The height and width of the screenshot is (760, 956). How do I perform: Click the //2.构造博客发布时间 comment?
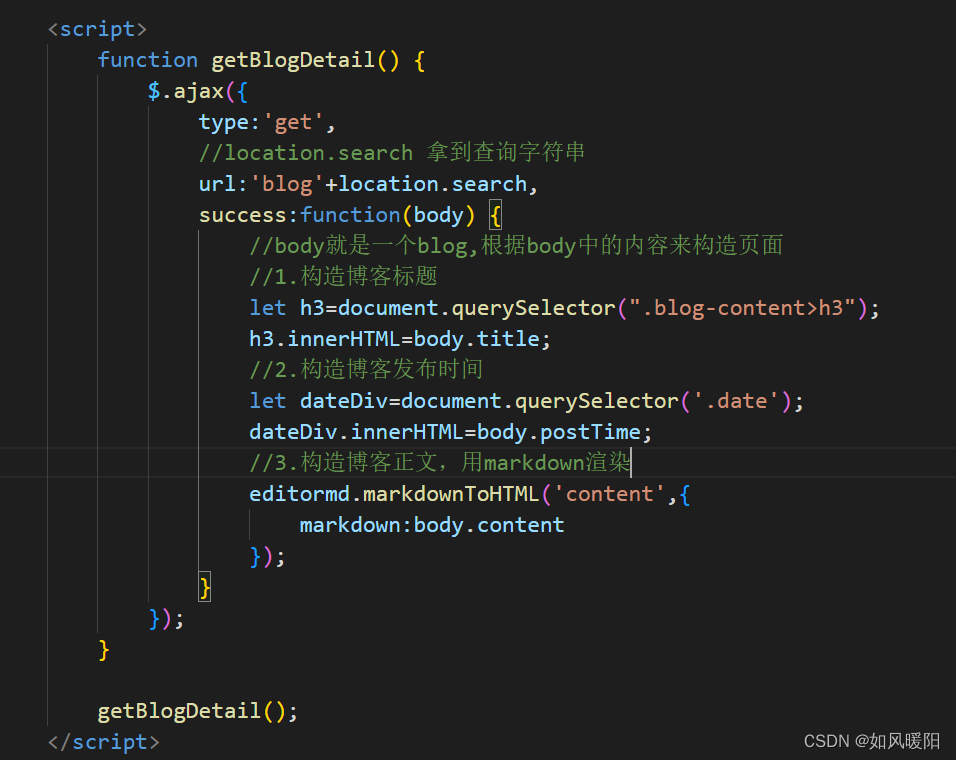[366, 369]
